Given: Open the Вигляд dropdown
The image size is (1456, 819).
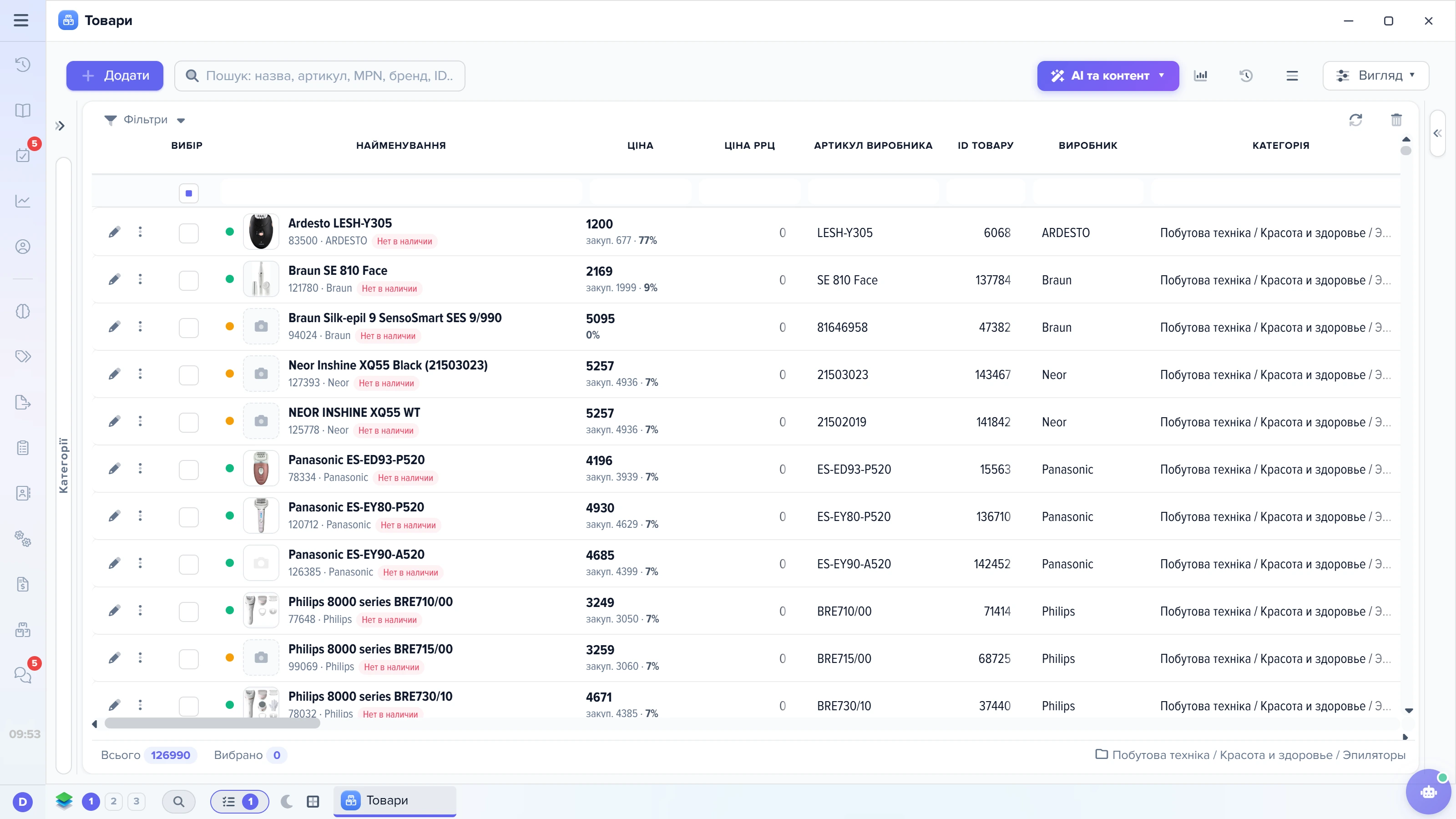Looking at the screenshot, I should [1375, 76].
